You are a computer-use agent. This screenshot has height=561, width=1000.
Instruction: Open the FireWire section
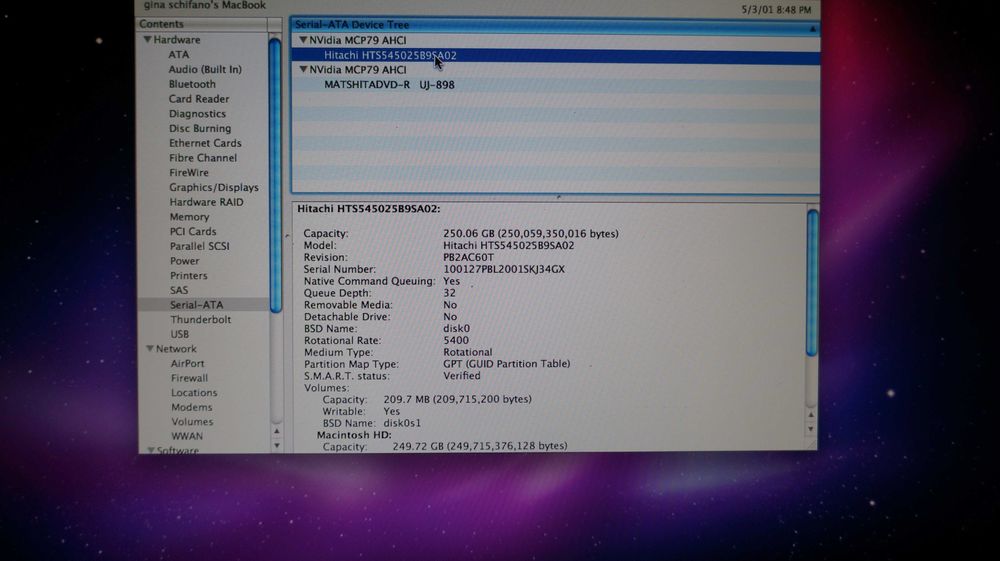(189, 172)
